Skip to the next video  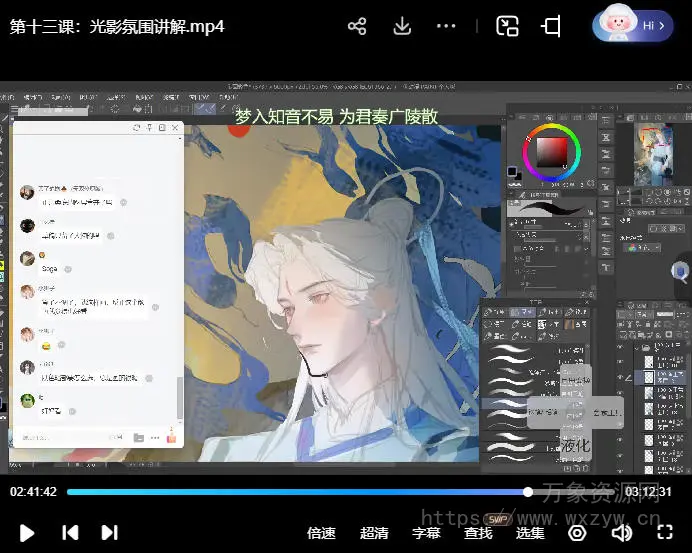click(110, 533)
